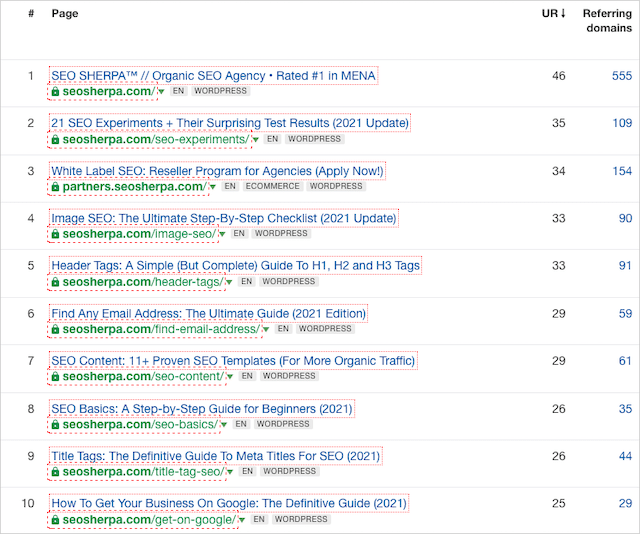Screen dimensions: 640x534
Task: Open 21 SEO Experiments page title link
Action: pos(230,123)
